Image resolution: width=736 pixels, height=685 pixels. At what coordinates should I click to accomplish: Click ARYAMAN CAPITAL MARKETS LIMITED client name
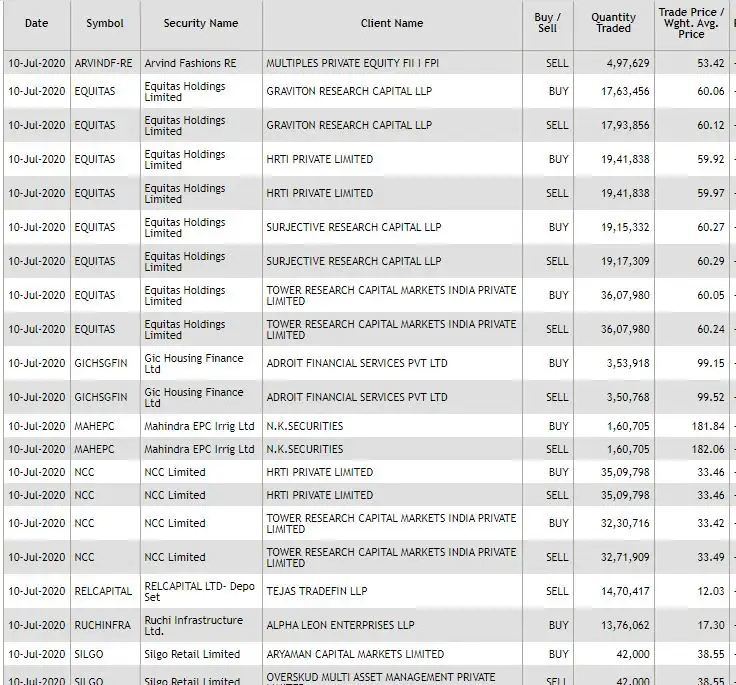355,654
